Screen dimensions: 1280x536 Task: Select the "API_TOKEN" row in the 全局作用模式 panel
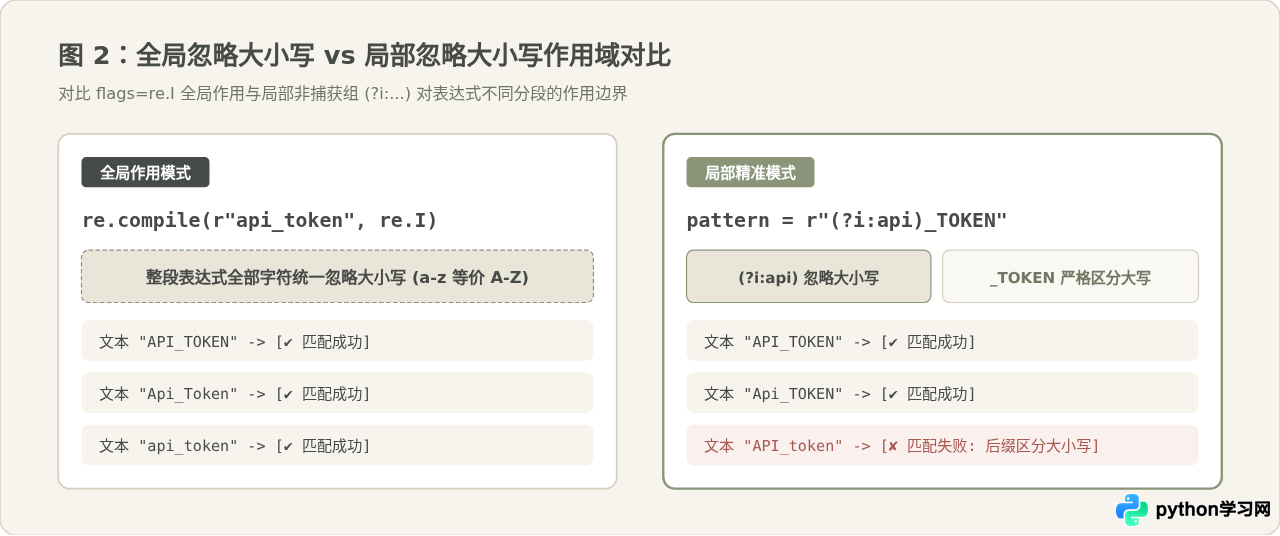coord(337,341)
